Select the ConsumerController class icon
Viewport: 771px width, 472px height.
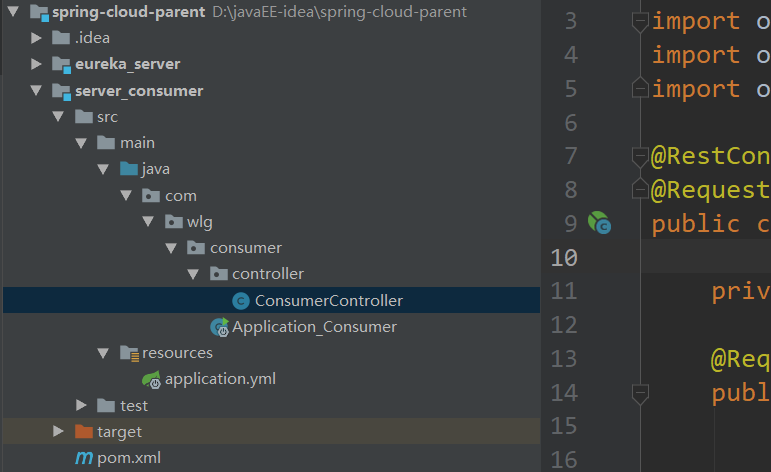click(x=241, y=300)
